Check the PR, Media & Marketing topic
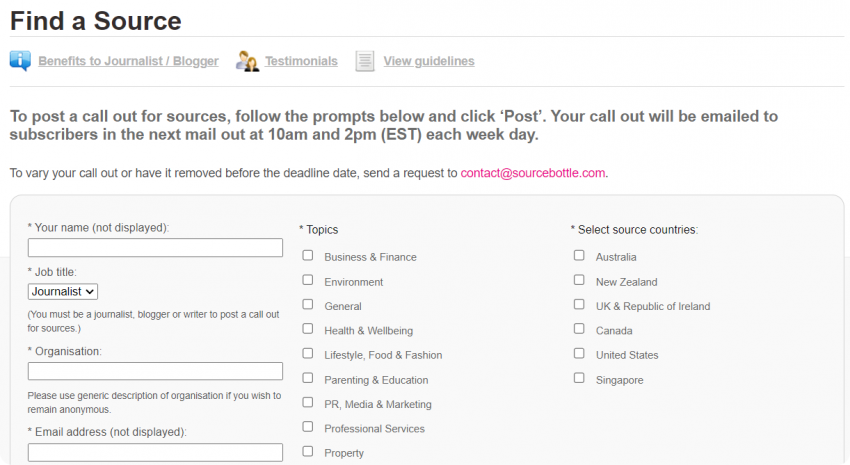The height and width of the screenshot is (465, 850). (308, 402)
